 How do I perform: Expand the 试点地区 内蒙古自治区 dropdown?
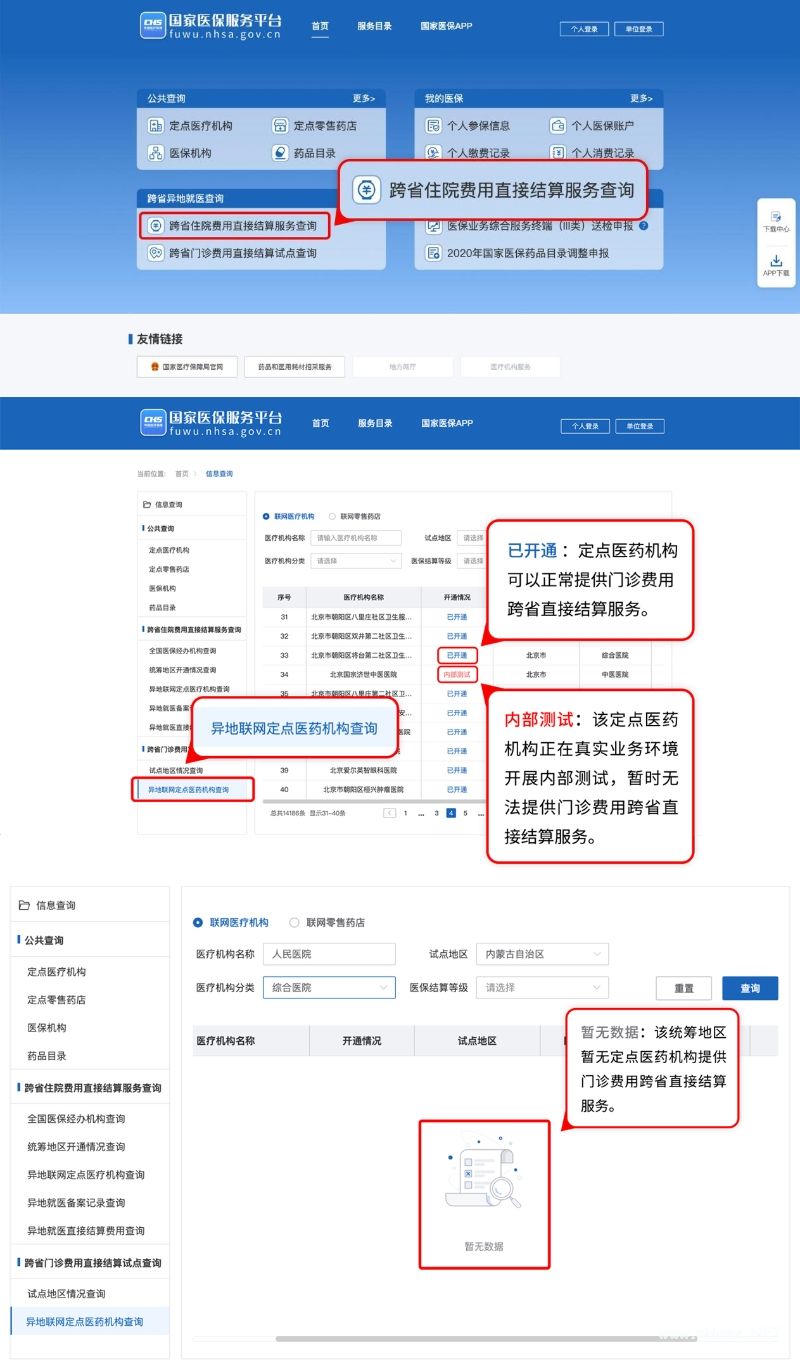541,954
